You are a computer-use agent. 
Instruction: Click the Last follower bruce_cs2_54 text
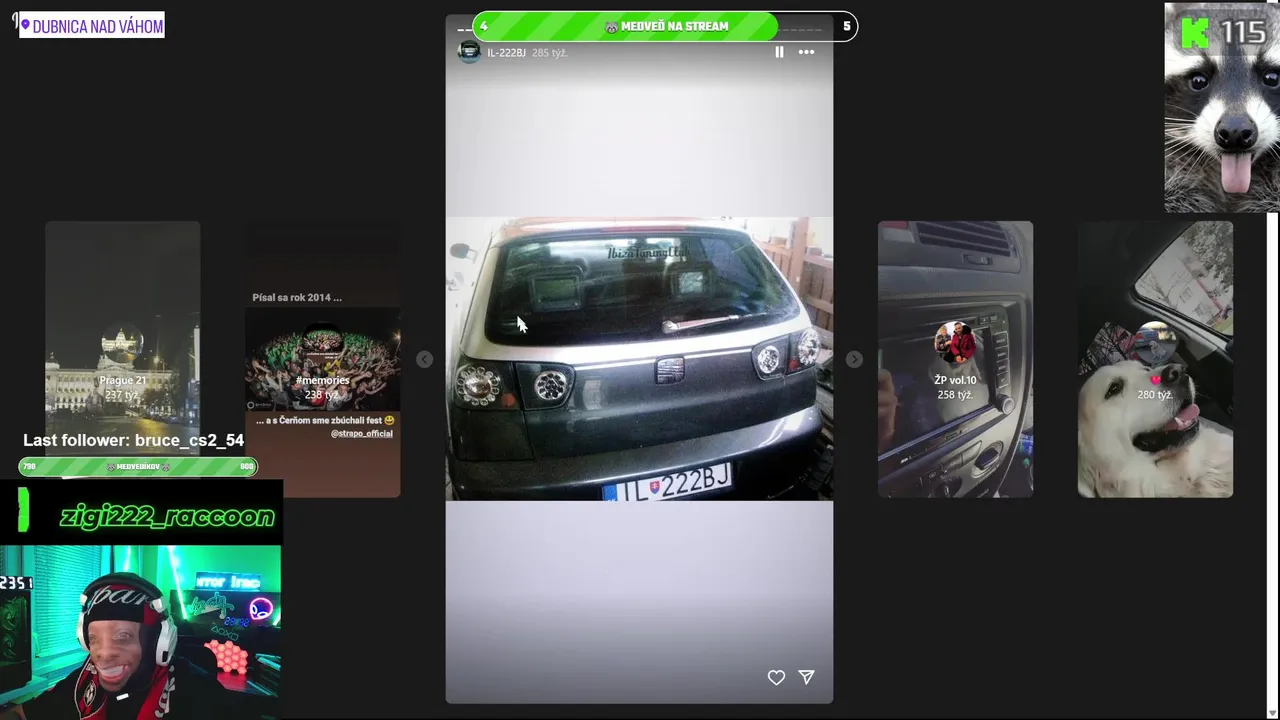tap(133, 440)
